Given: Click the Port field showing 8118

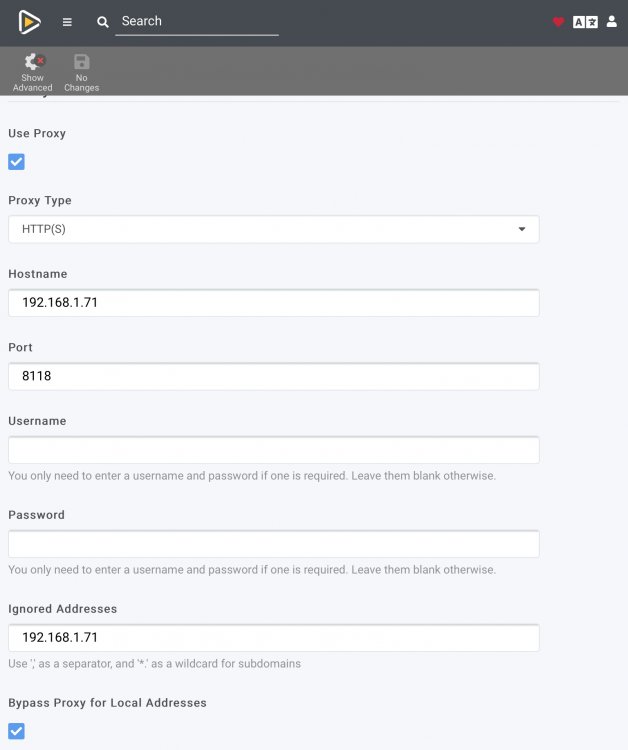Looking at the screenshot, I should [274, 376].
